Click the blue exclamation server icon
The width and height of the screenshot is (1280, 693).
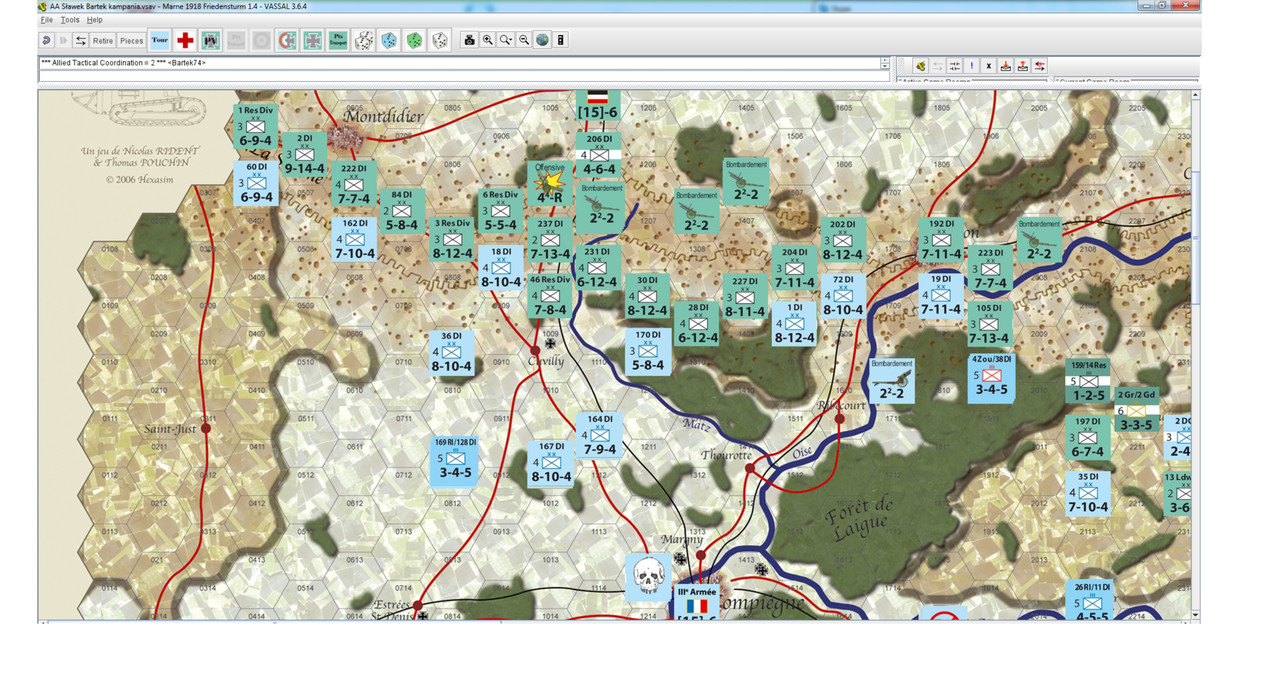pos(972,66)
